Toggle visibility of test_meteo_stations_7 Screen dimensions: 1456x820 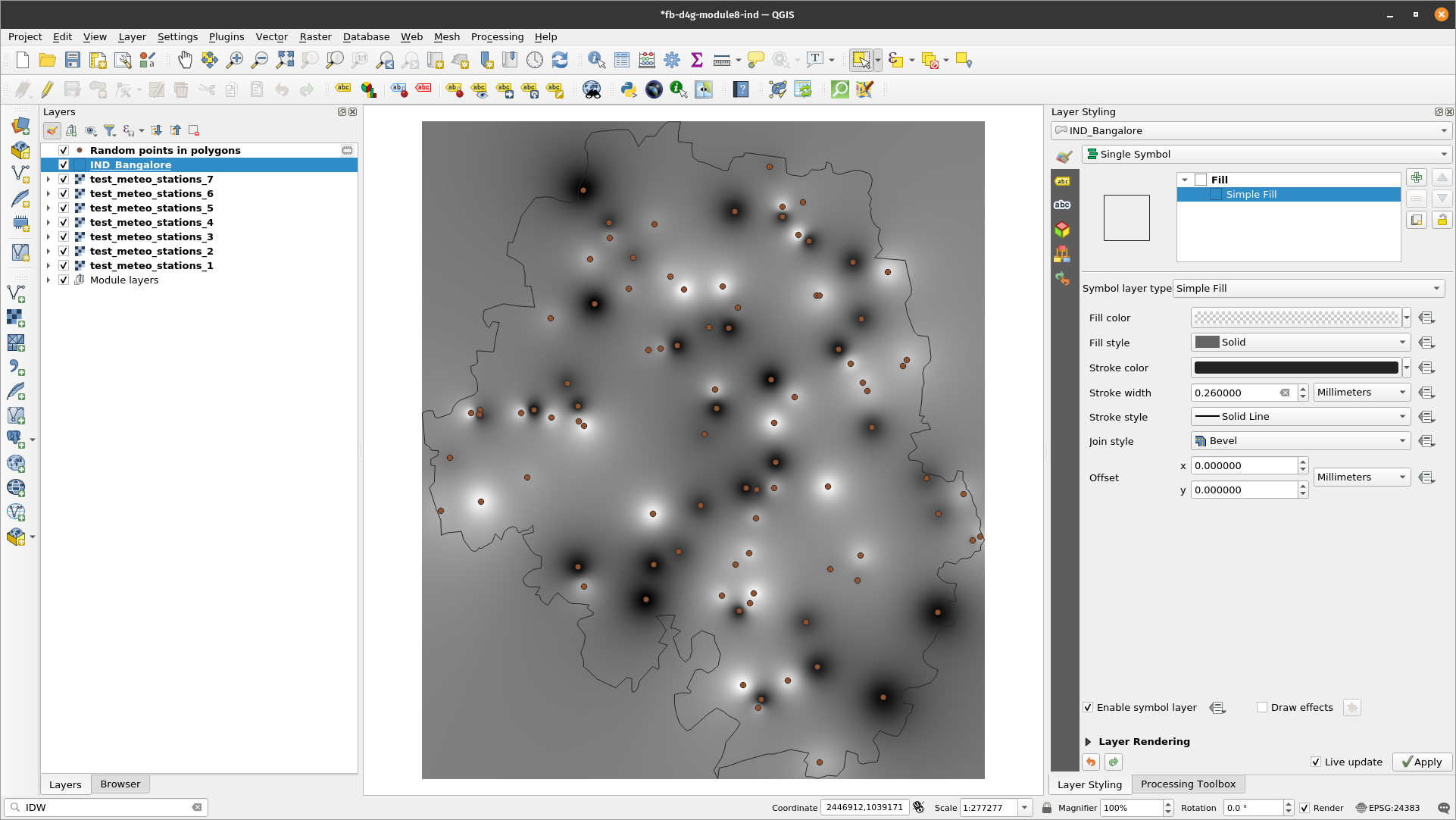pos(63,179)
